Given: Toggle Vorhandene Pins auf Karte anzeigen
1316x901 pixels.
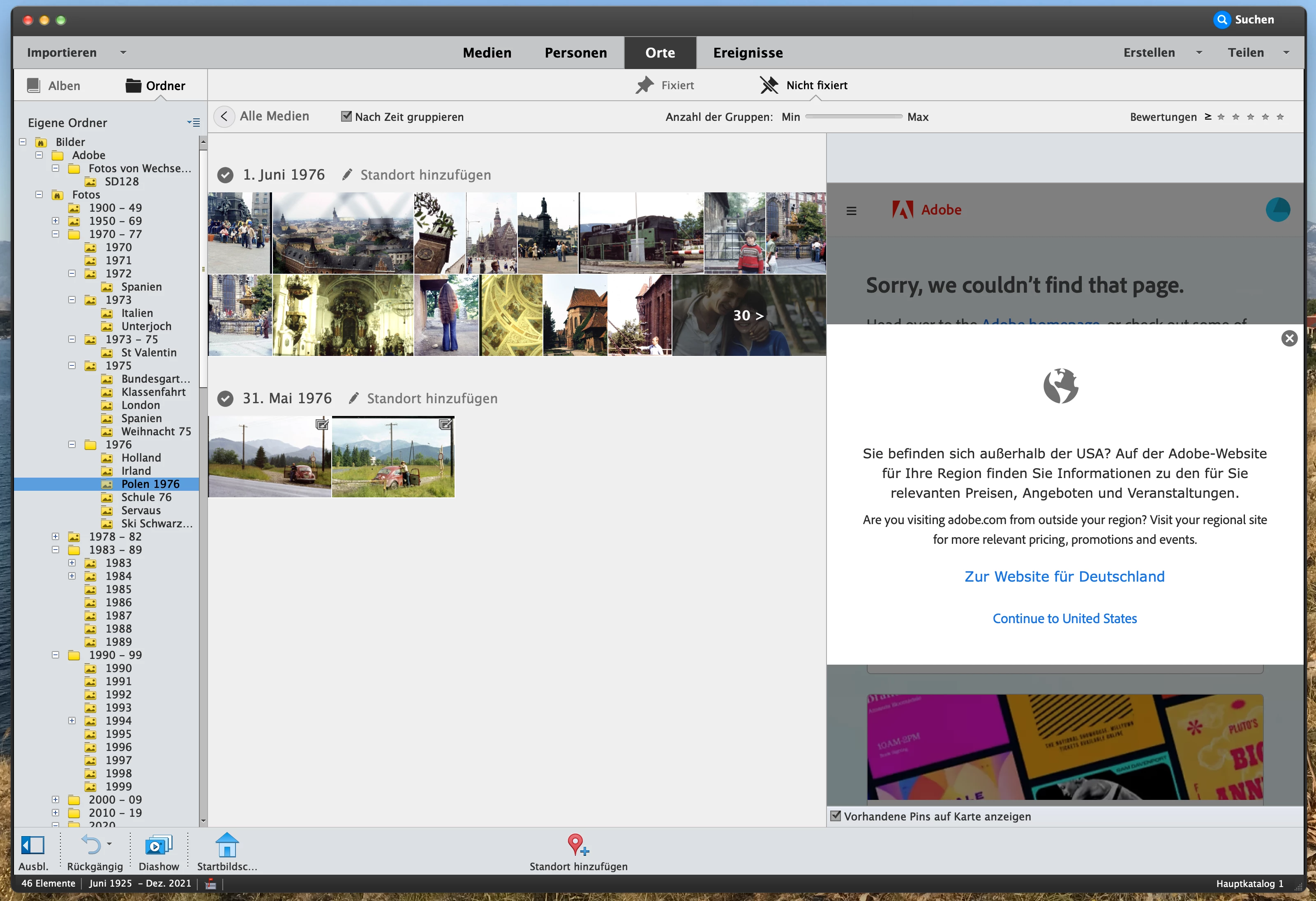Looking at the screenshot, I should pyautogui.click(x=835, y=816).
